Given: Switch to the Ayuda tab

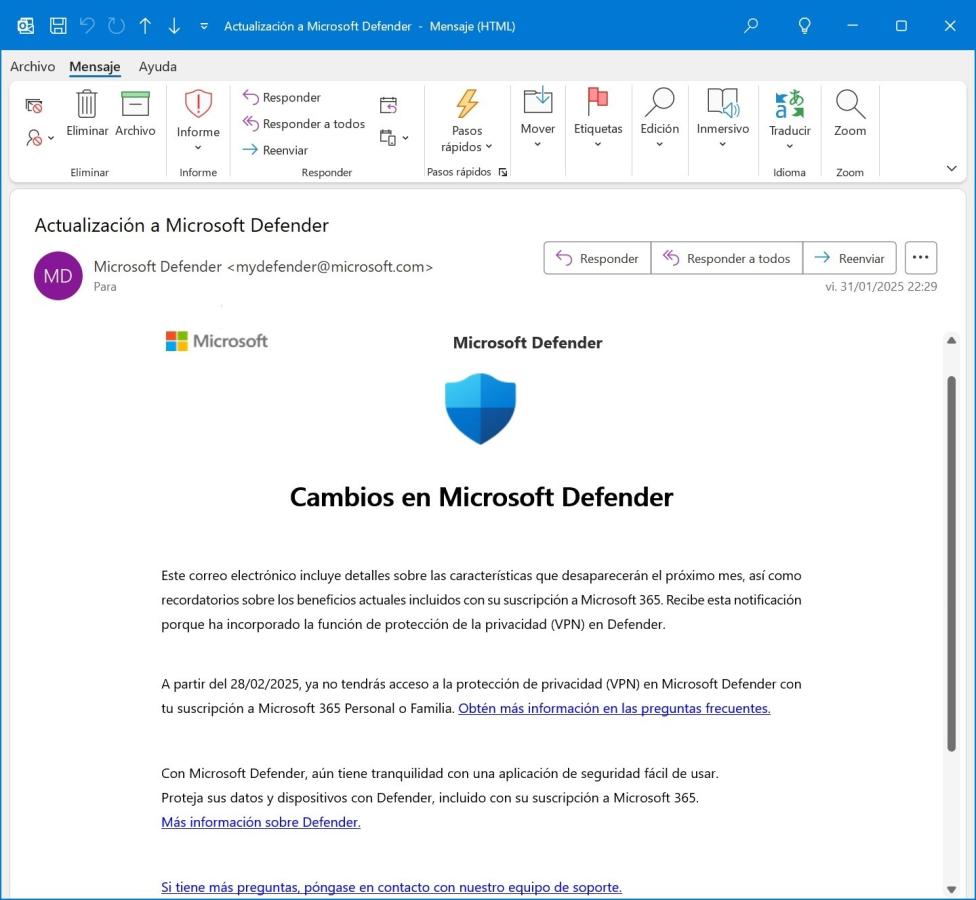Looking at the screenshot, I should pyautogui.click(x=157, y=67).
